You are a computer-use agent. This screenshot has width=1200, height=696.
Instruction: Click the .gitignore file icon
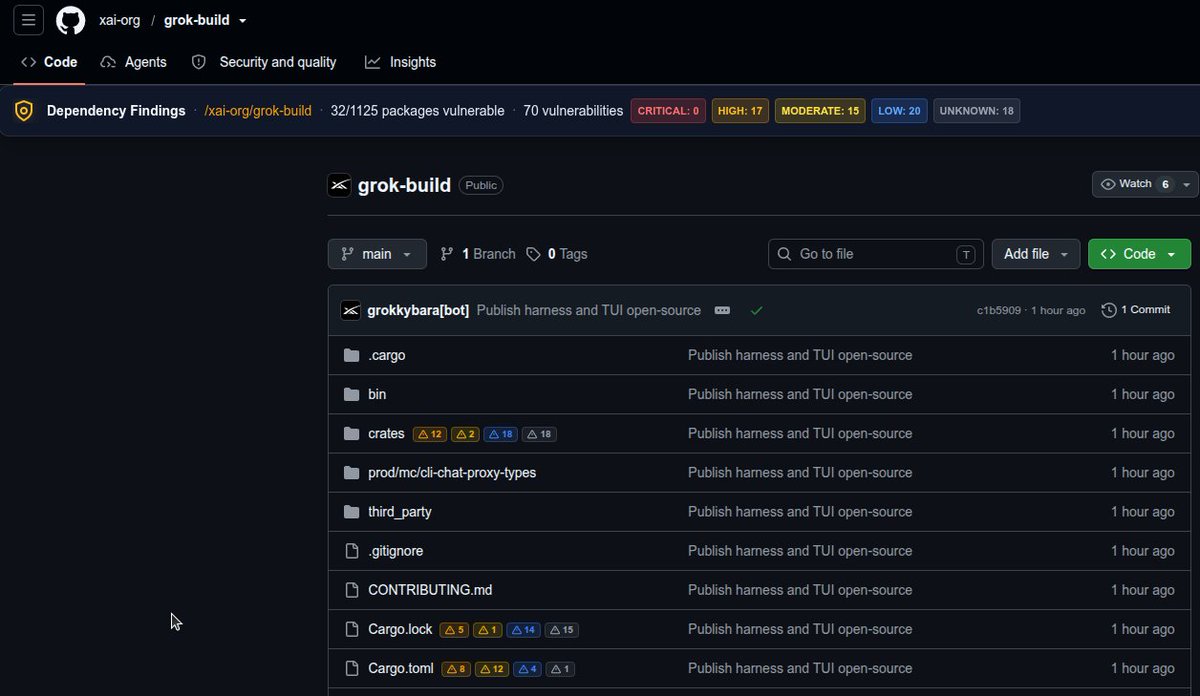coord(351,551)
